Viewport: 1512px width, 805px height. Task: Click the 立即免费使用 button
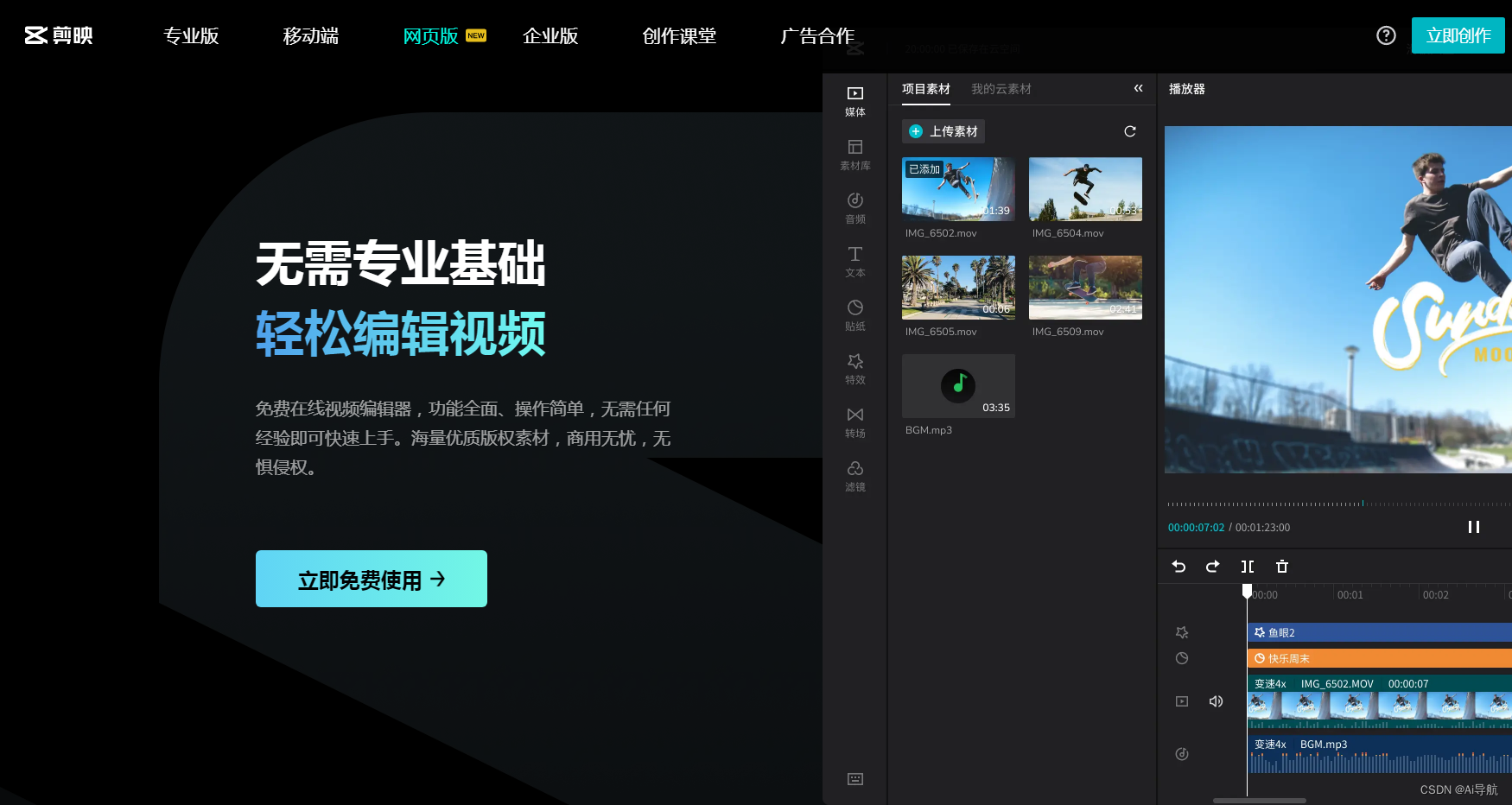point(372,579)
